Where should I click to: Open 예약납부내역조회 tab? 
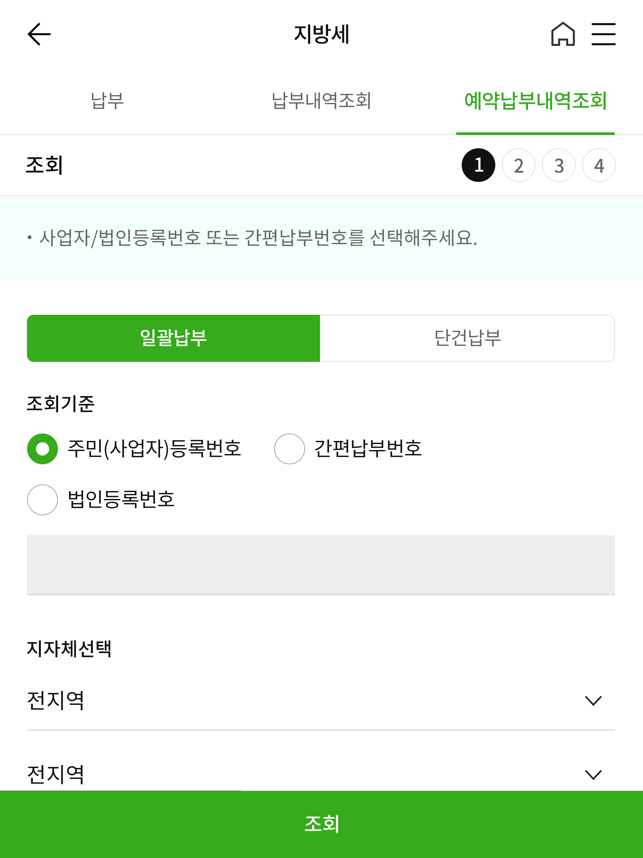point(535,101)
